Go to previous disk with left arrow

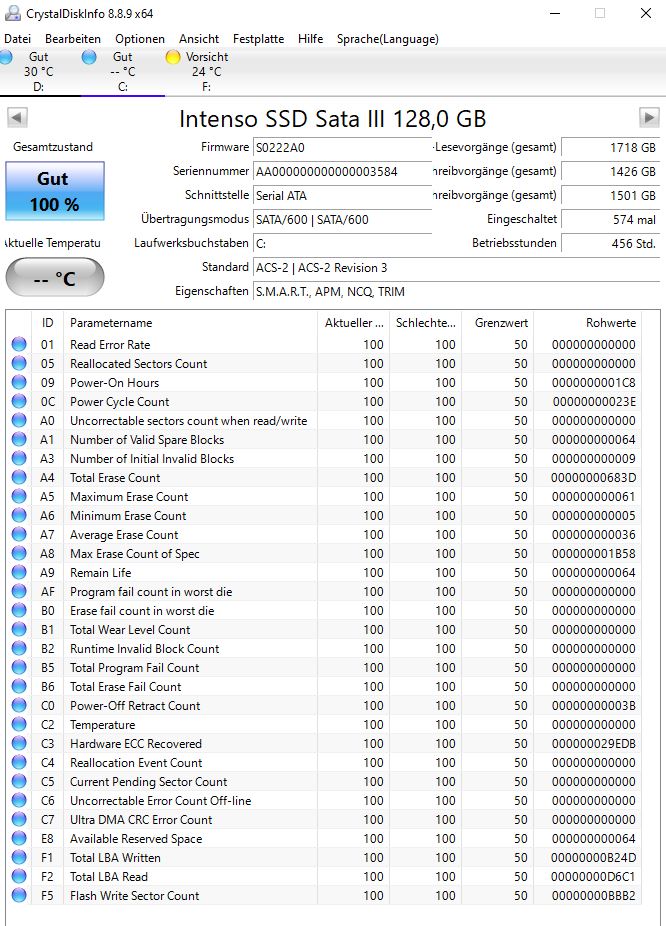[x=17, y=118]
